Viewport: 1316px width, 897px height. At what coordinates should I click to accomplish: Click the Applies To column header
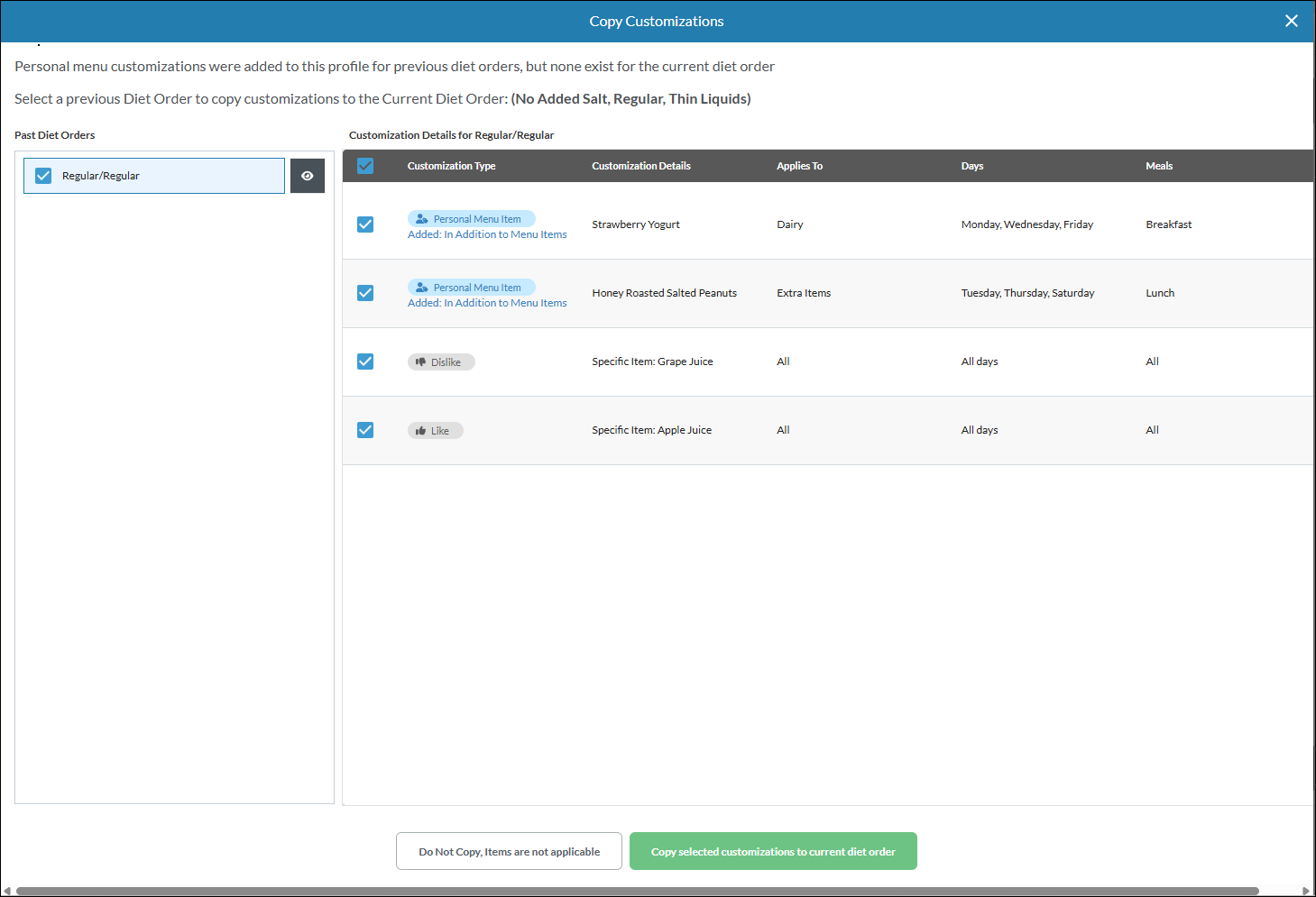800,166
